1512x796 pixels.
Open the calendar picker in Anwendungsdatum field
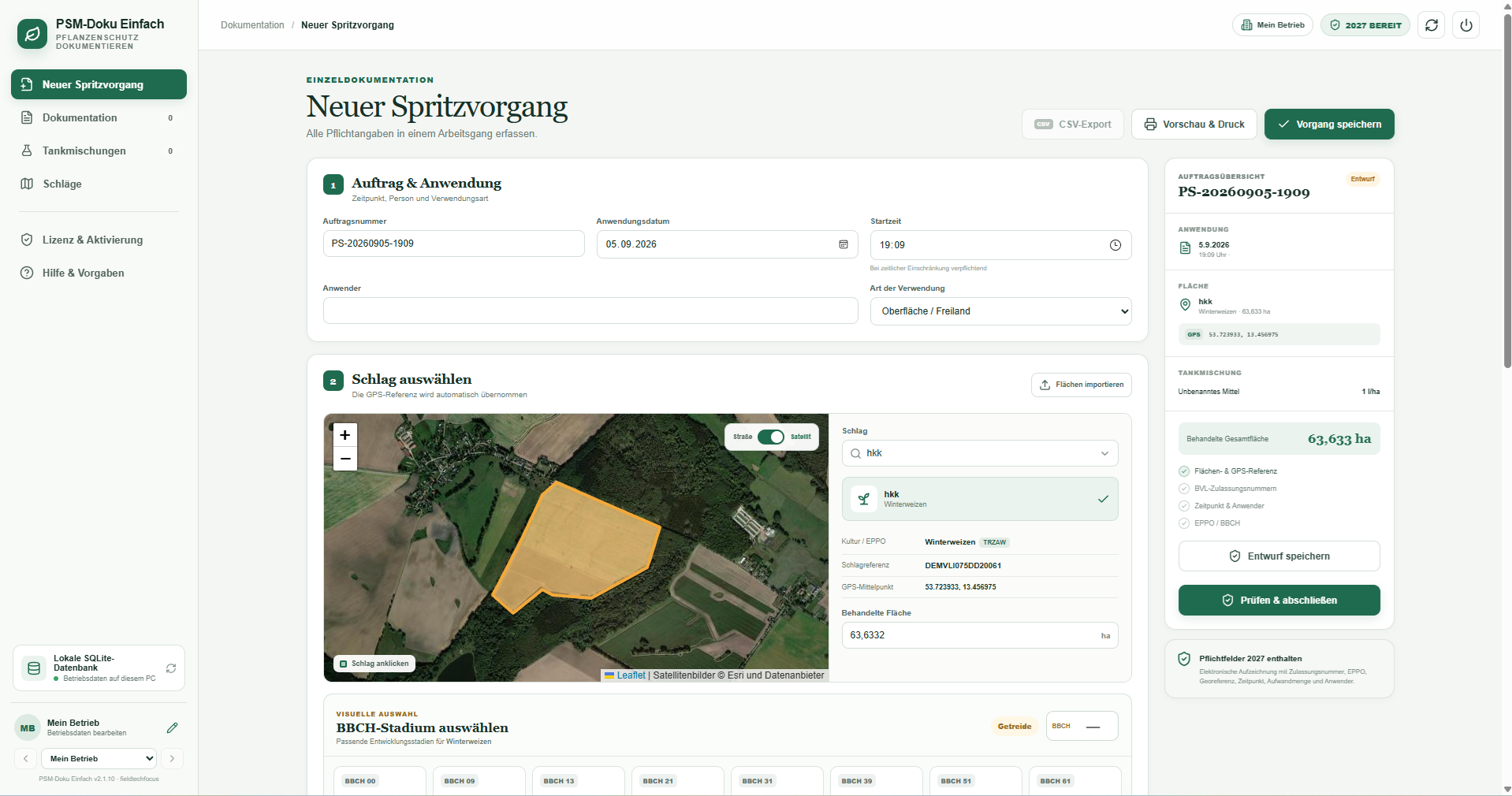tap(844, 244)
